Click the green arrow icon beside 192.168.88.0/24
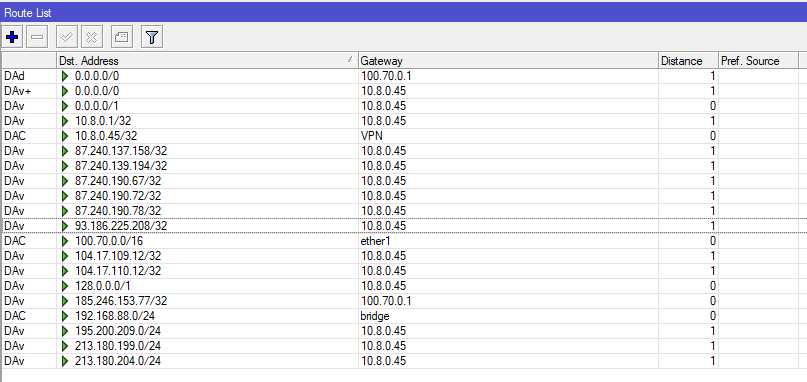807x382 pixels. coord(65,315)
